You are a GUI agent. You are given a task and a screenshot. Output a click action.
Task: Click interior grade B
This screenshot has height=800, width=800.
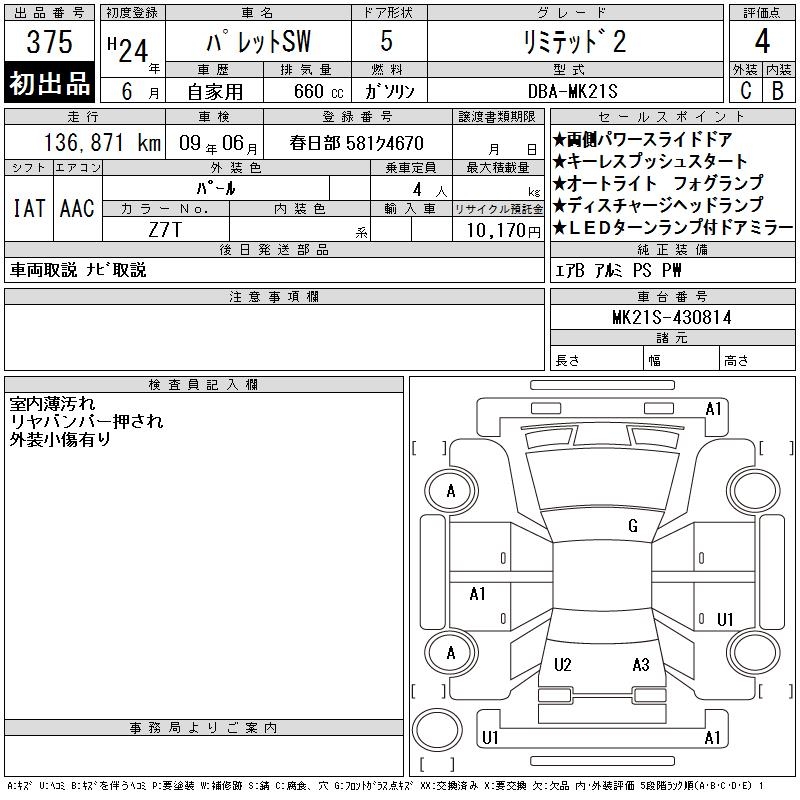pos(778,90)
